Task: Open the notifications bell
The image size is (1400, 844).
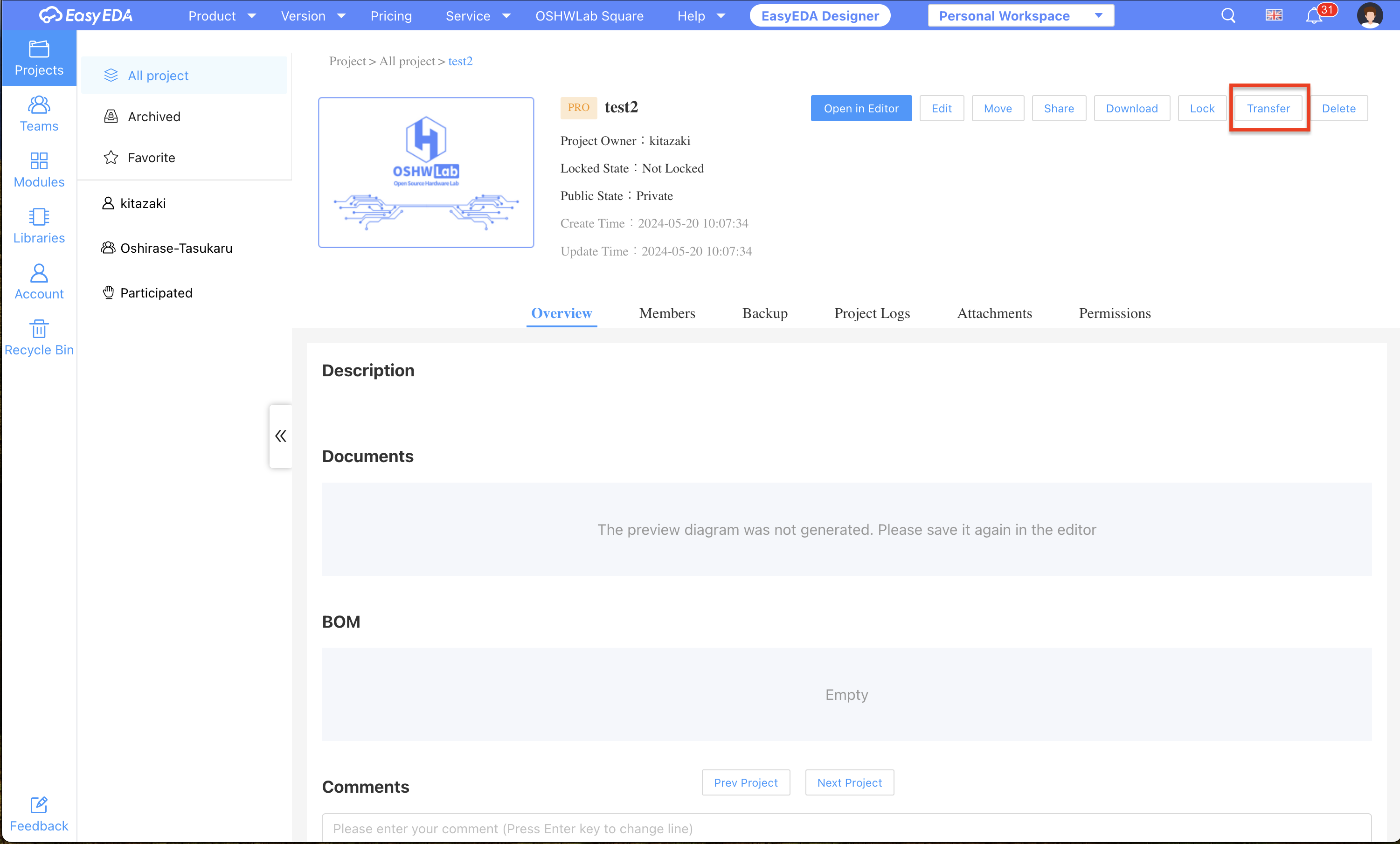Action: point(1313,16)
